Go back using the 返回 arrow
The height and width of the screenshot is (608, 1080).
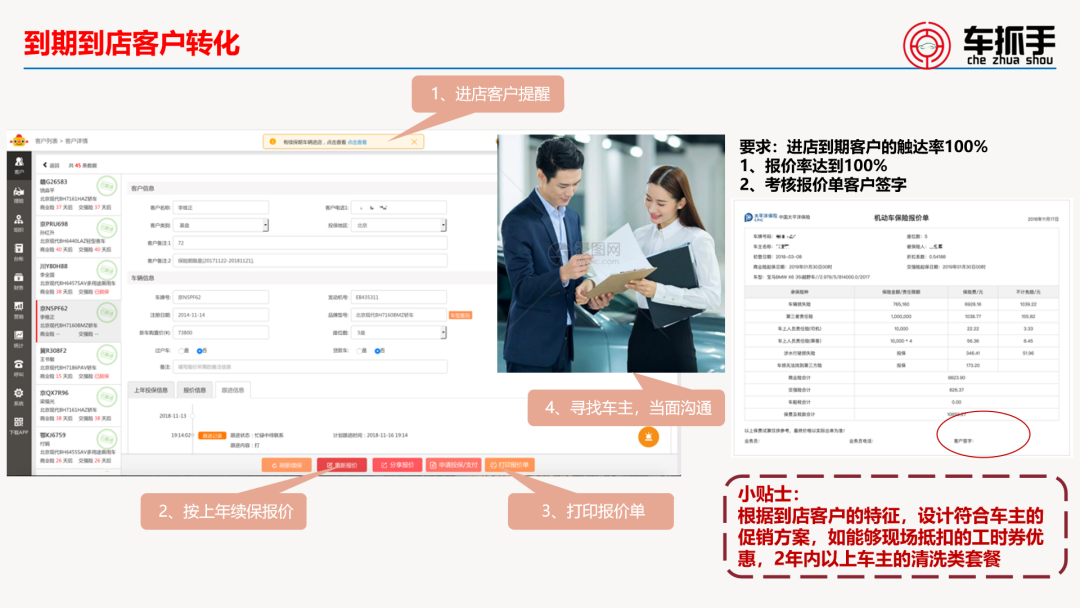coord(50,165)
